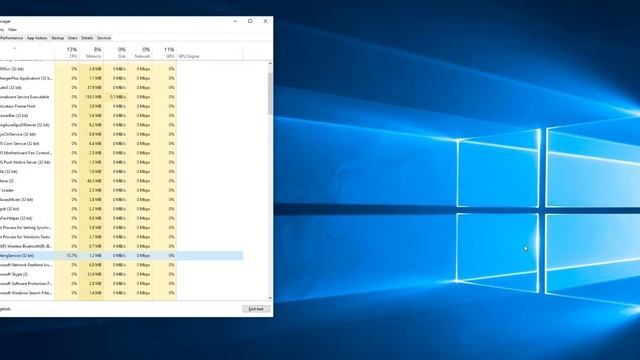Click the sort arrow above the Name column
640x360 pixels.
[x=14, y=48]
